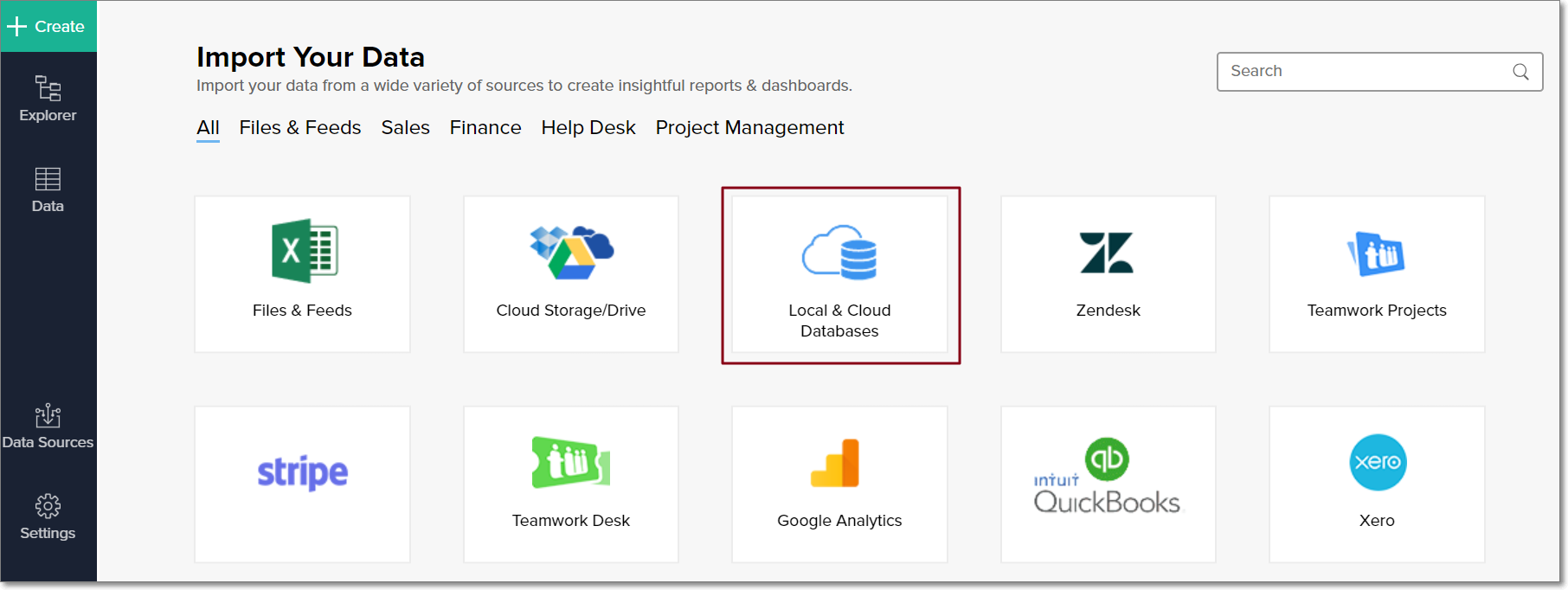Switch to the Sales tab

[x=405, y=128]
